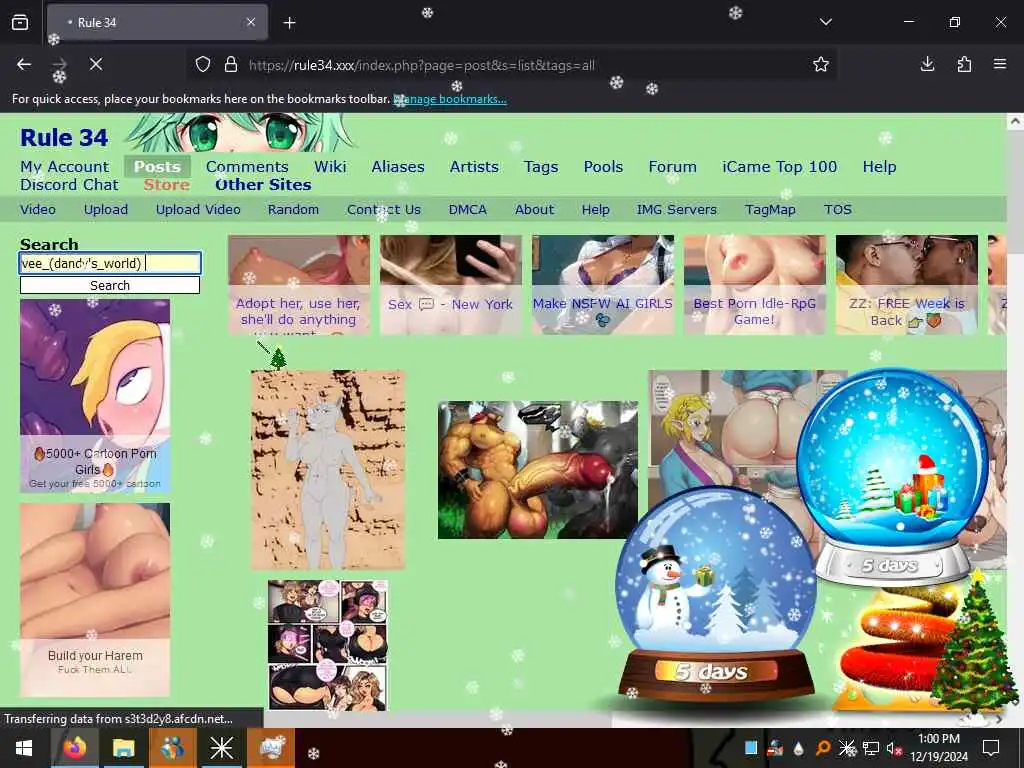Open the TagMap page

pyautogui.click(x=770, y=210)
